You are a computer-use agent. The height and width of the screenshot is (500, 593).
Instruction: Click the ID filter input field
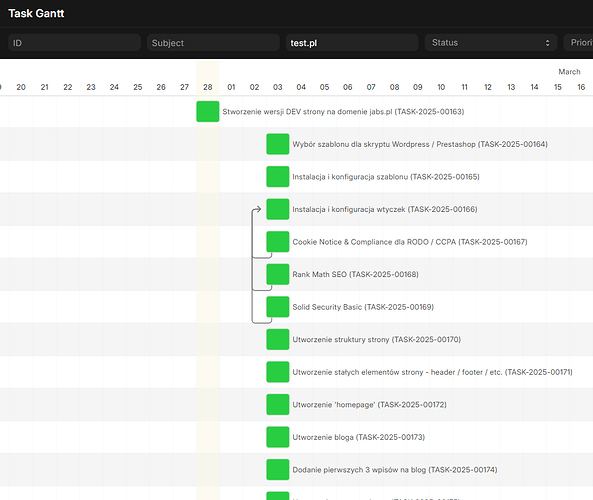75,43
